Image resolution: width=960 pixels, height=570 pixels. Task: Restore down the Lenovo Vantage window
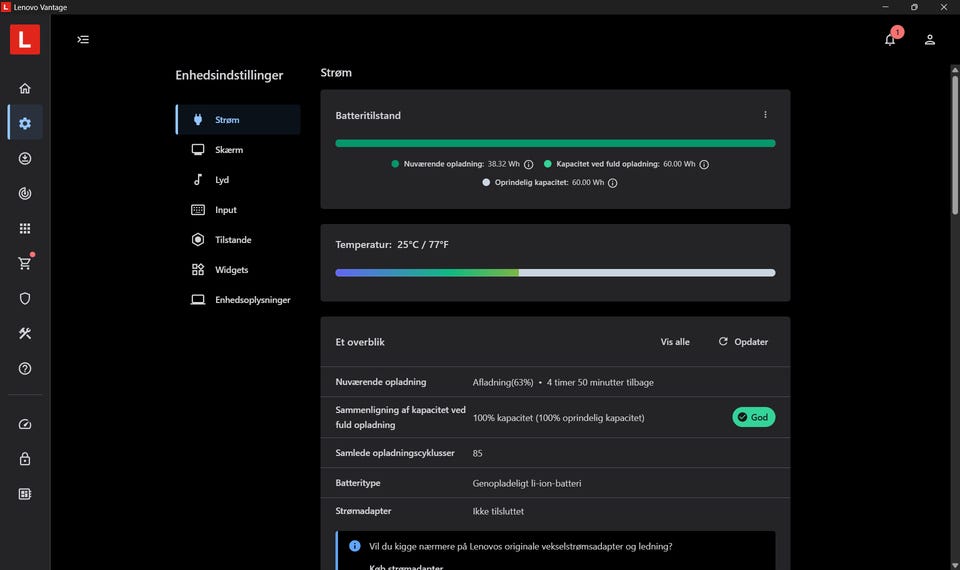914,7
